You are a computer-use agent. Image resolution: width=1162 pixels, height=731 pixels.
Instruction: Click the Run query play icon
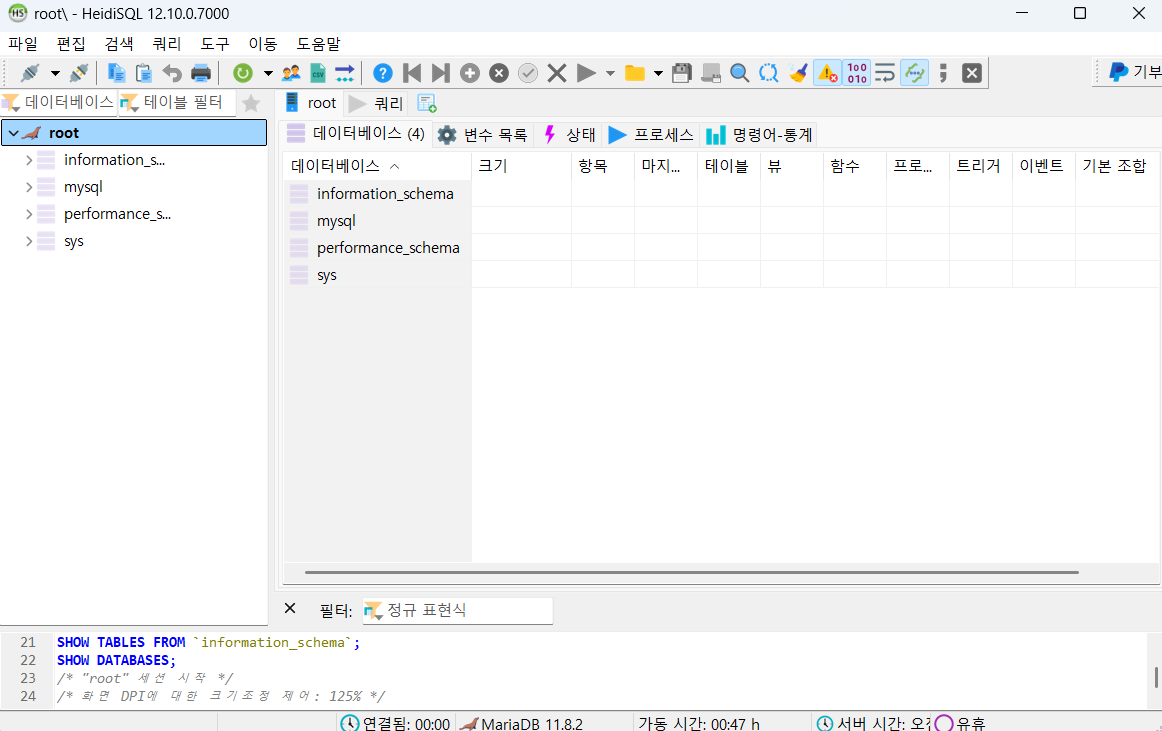click(x=586, y=73)
